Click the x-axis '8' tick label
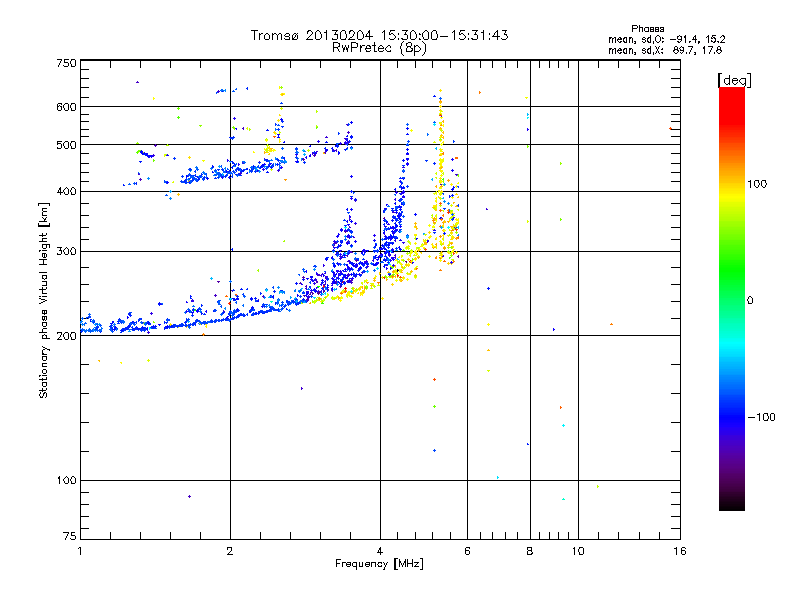 530,551
